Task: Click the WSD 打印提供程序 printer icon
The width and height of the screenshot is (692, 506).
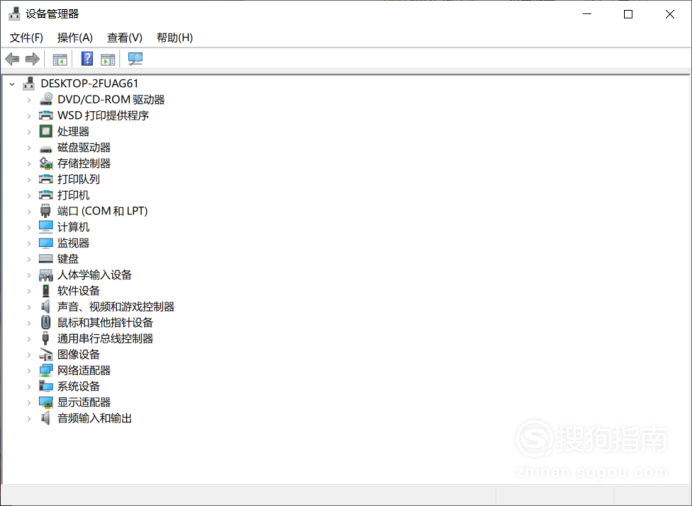Action: [46, 116]
